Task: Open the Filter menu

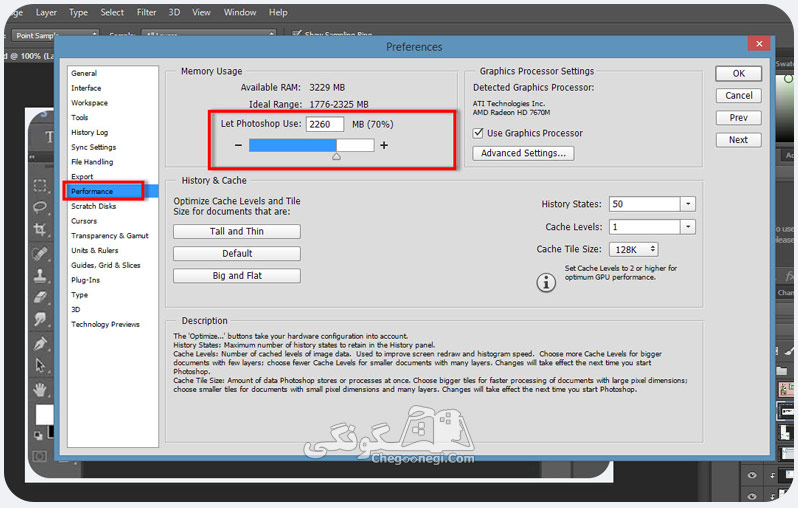Action: point(147,12)
